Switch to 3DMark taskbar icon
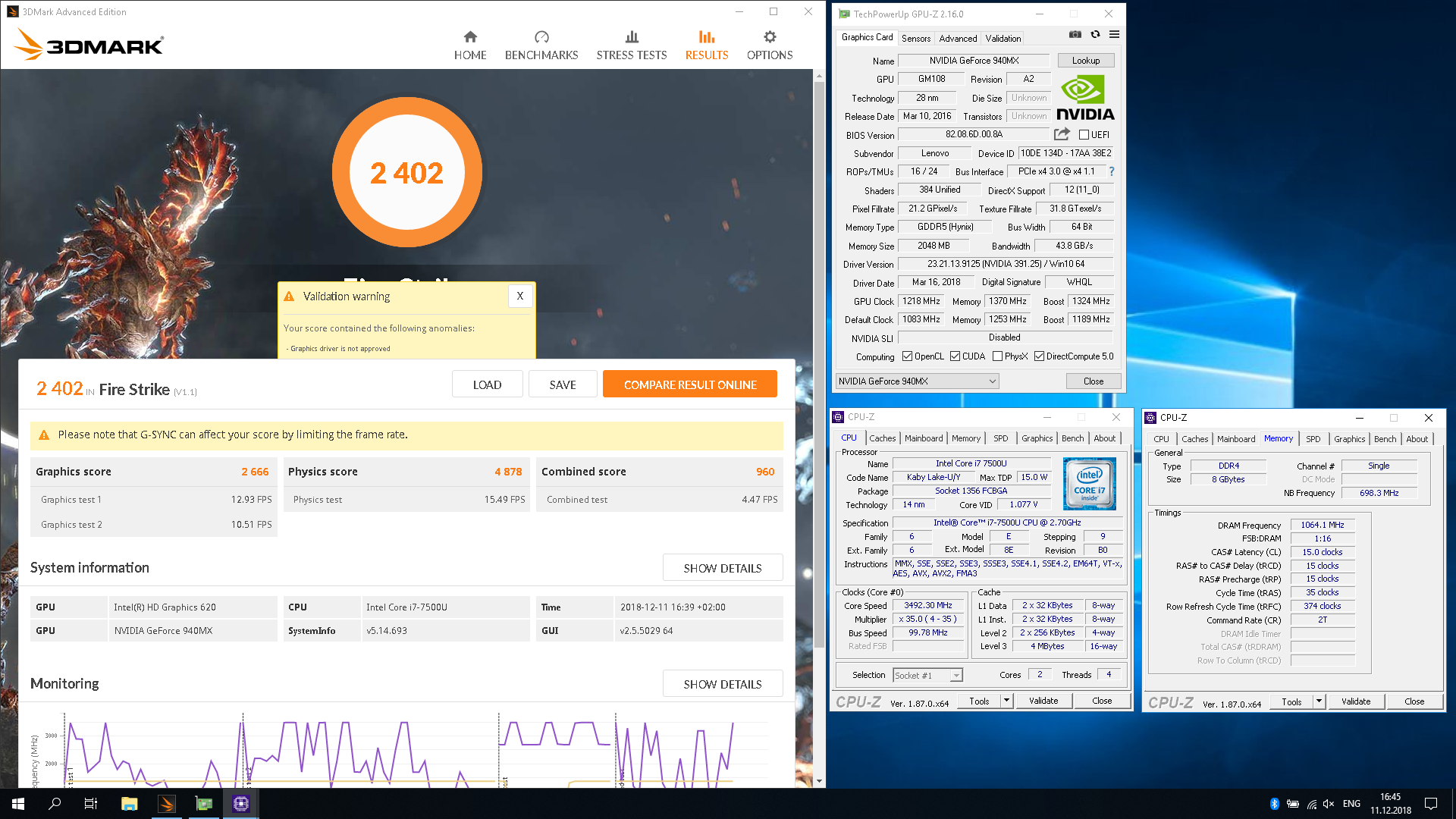This screenshot has width=1456, height=819. coord(167,804)
